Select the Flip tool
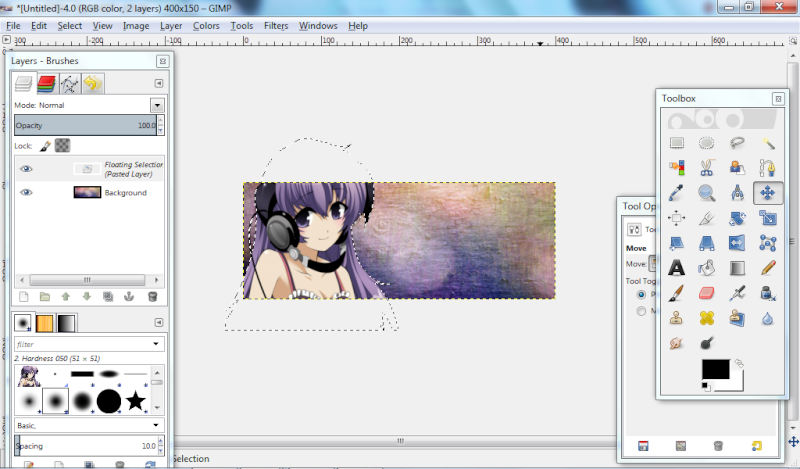The height and width of the screenshot is (469, 800). pyautogui.click(x=737, y=243)
